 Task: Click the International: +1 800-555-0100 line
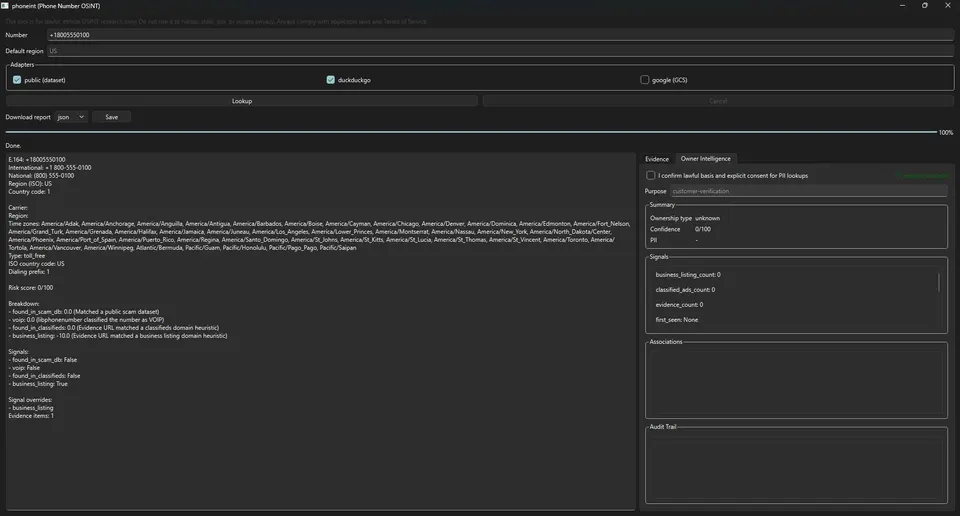[50, 167]
